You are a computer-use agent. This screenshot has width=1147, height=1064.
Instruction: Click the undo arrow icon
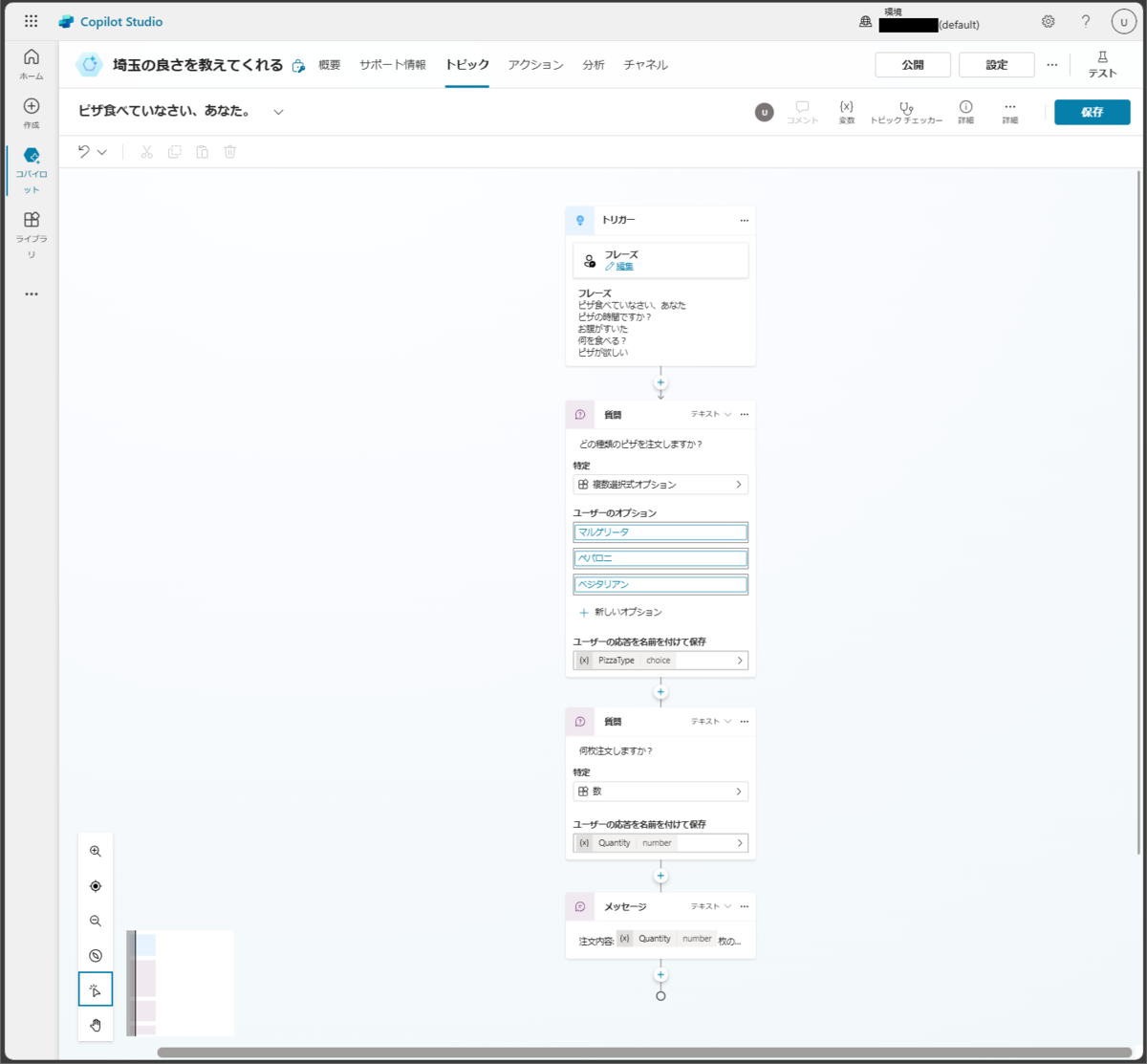tap(84, 151)
